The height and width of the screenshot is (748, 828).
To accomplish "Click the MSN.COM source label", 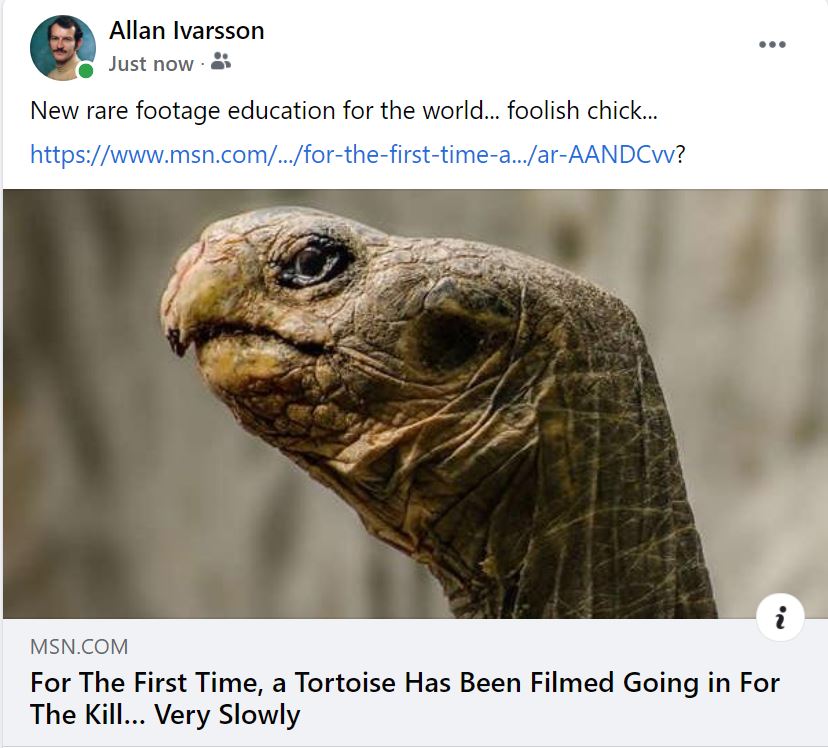I will click(79, 646).
